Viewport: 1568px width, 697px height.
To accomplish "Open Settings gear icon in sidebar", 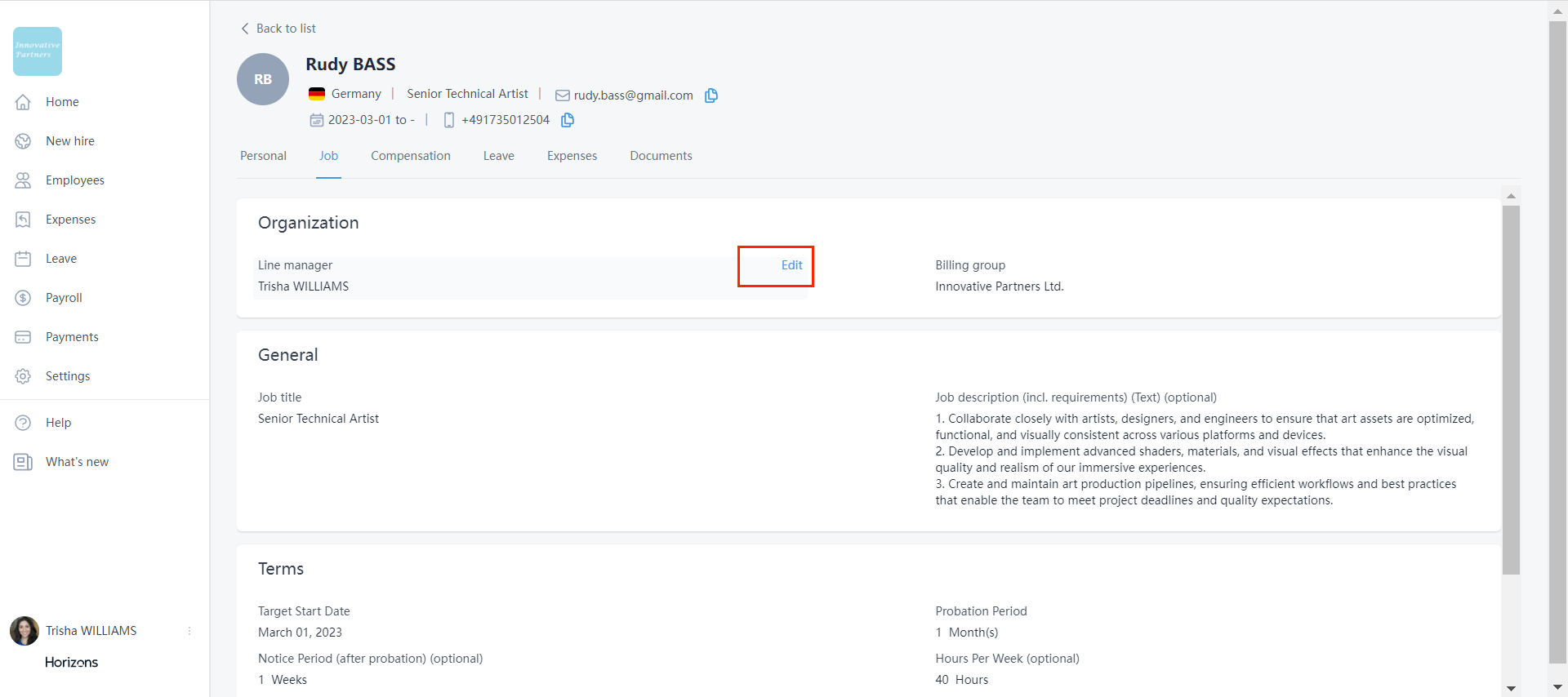I will point(23,376).
